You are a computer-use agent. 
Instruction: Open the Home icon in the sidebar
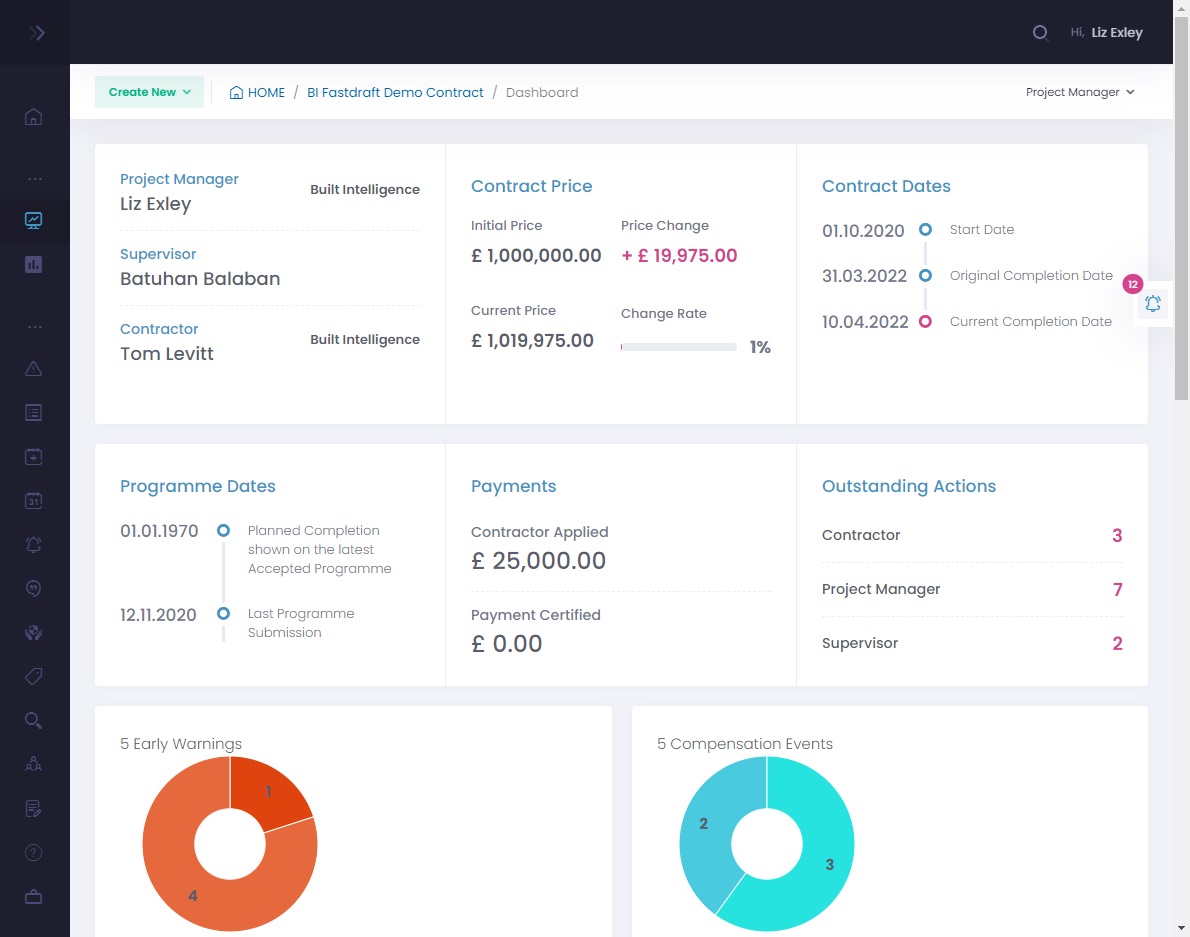point(33,117)
